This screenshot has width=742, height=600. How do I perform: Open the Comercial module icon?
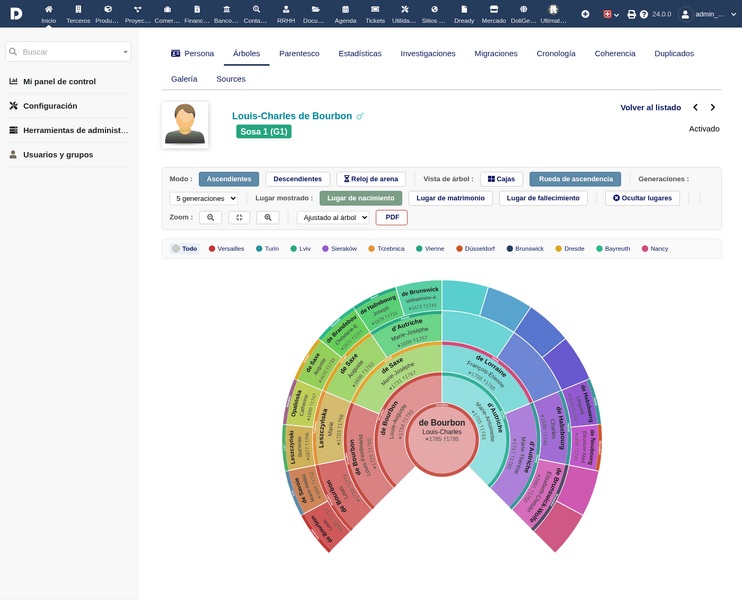point(167,9)
